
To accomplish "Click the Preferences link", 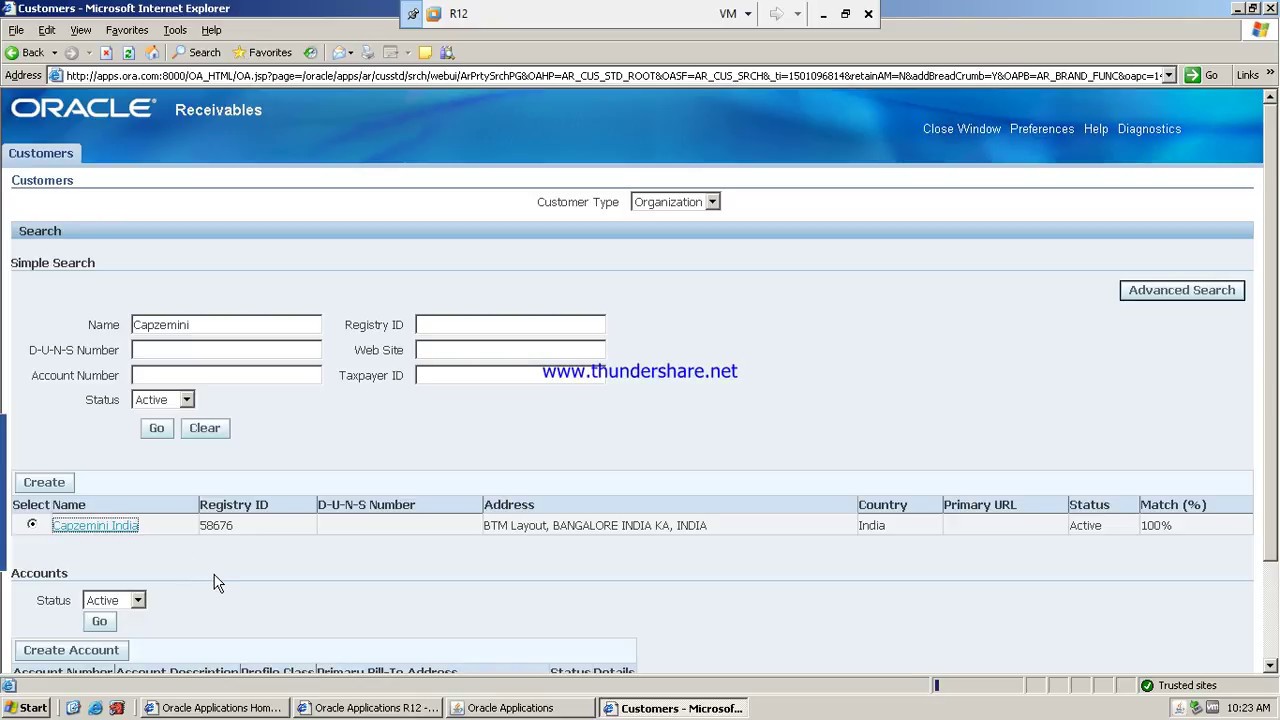I will pos(1042,129).
